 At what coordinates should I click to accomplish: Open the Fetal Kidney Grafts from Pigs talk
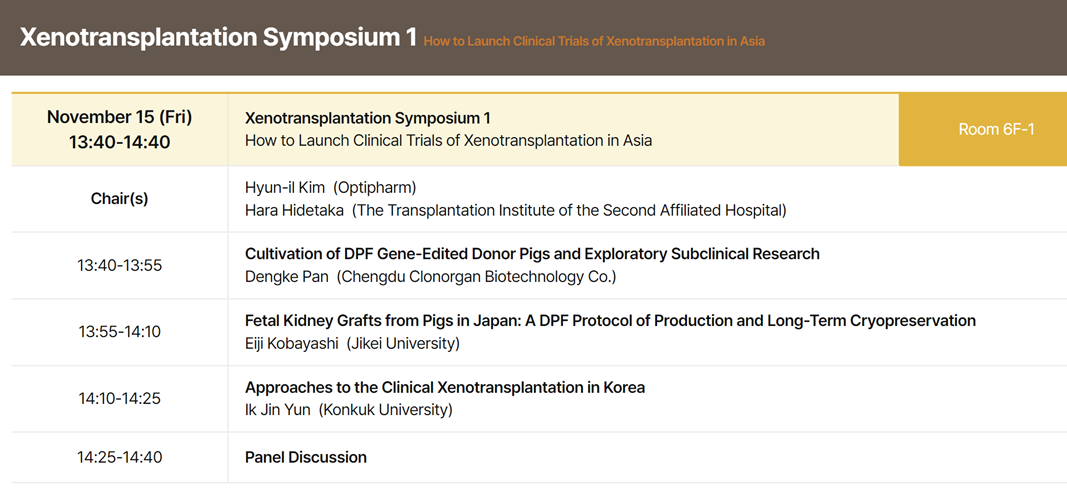coord(610,320)
